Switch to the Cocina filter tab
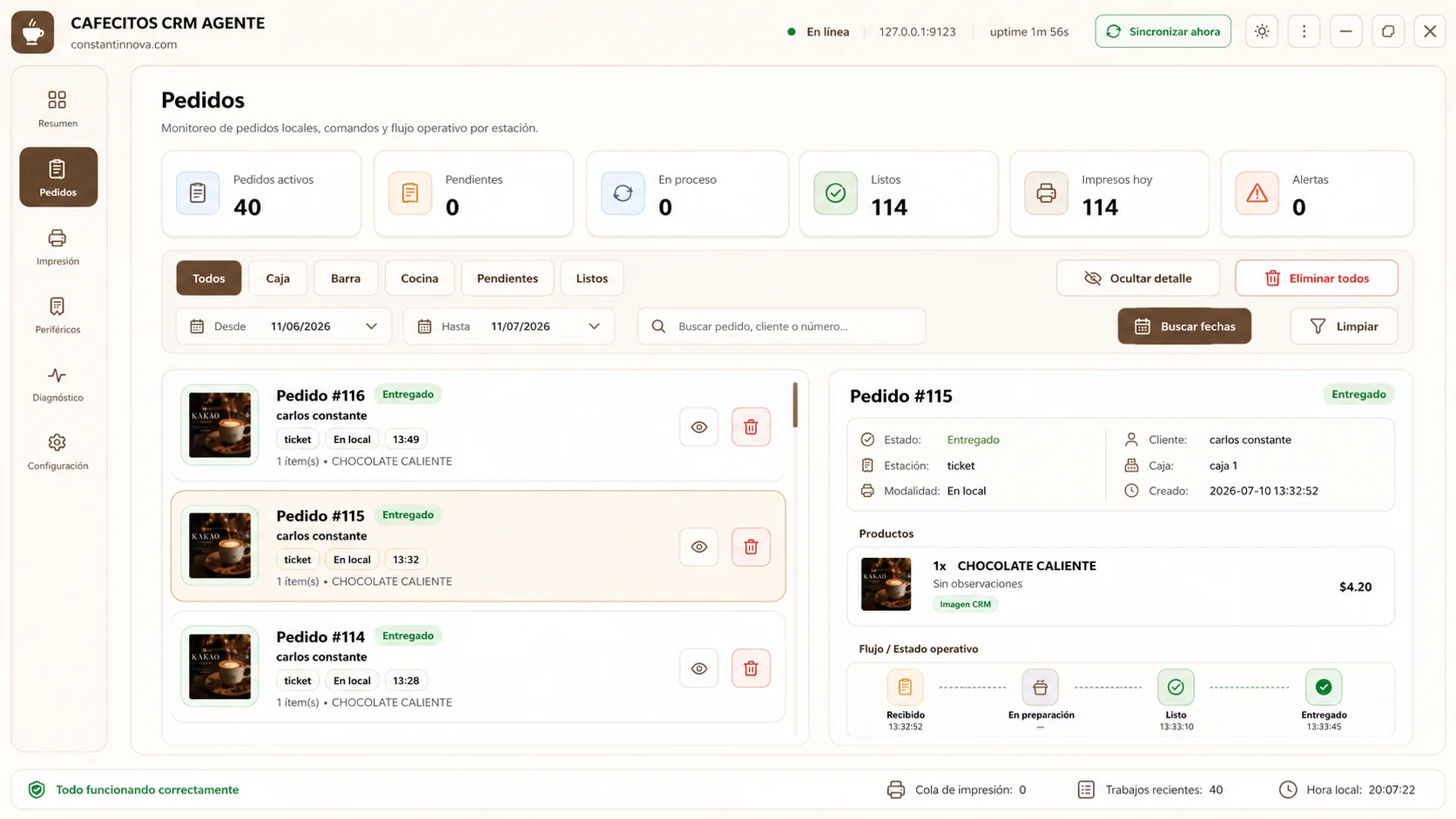 tap(420, 279)
